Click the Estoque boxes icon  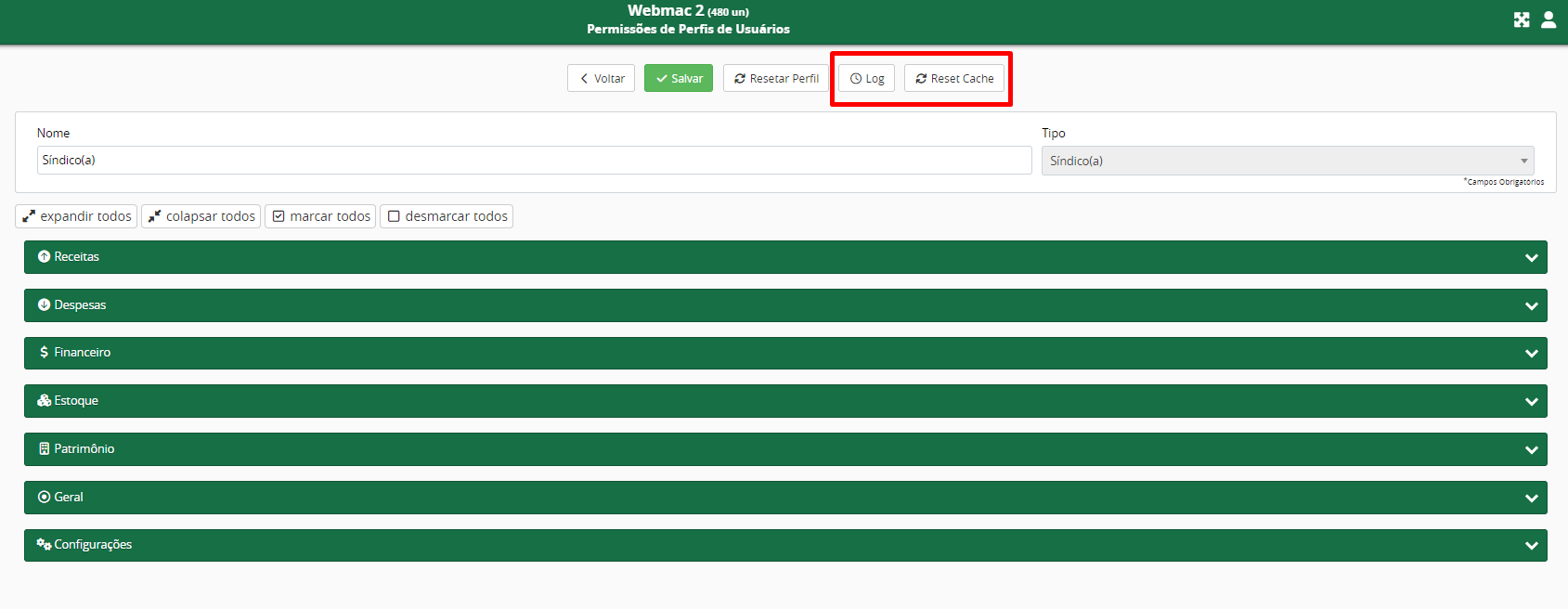tap(44, 401)
